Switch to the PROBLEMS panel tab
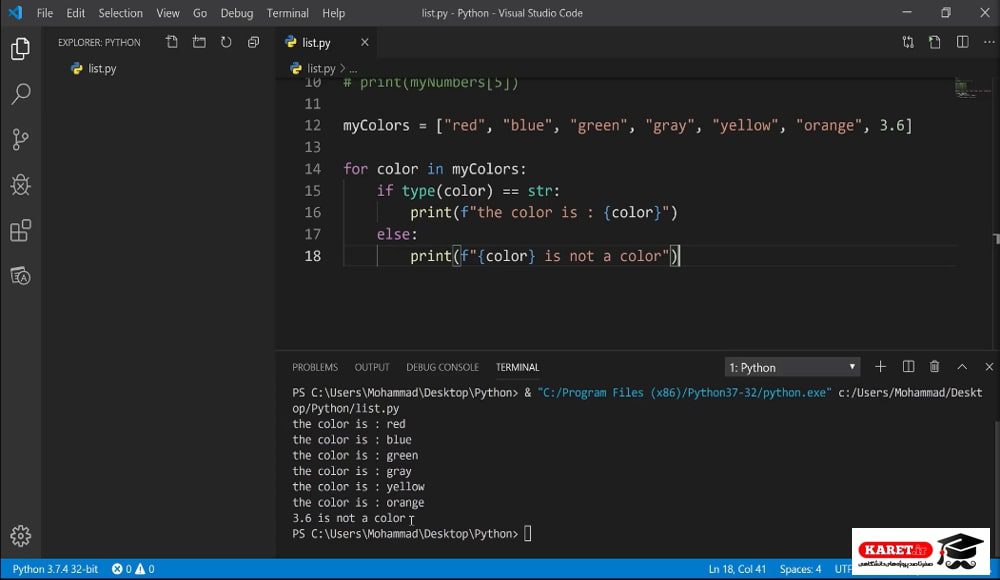Image resolution: width=1000 pixels, height=580 pixels. click(x=315, y=368)
